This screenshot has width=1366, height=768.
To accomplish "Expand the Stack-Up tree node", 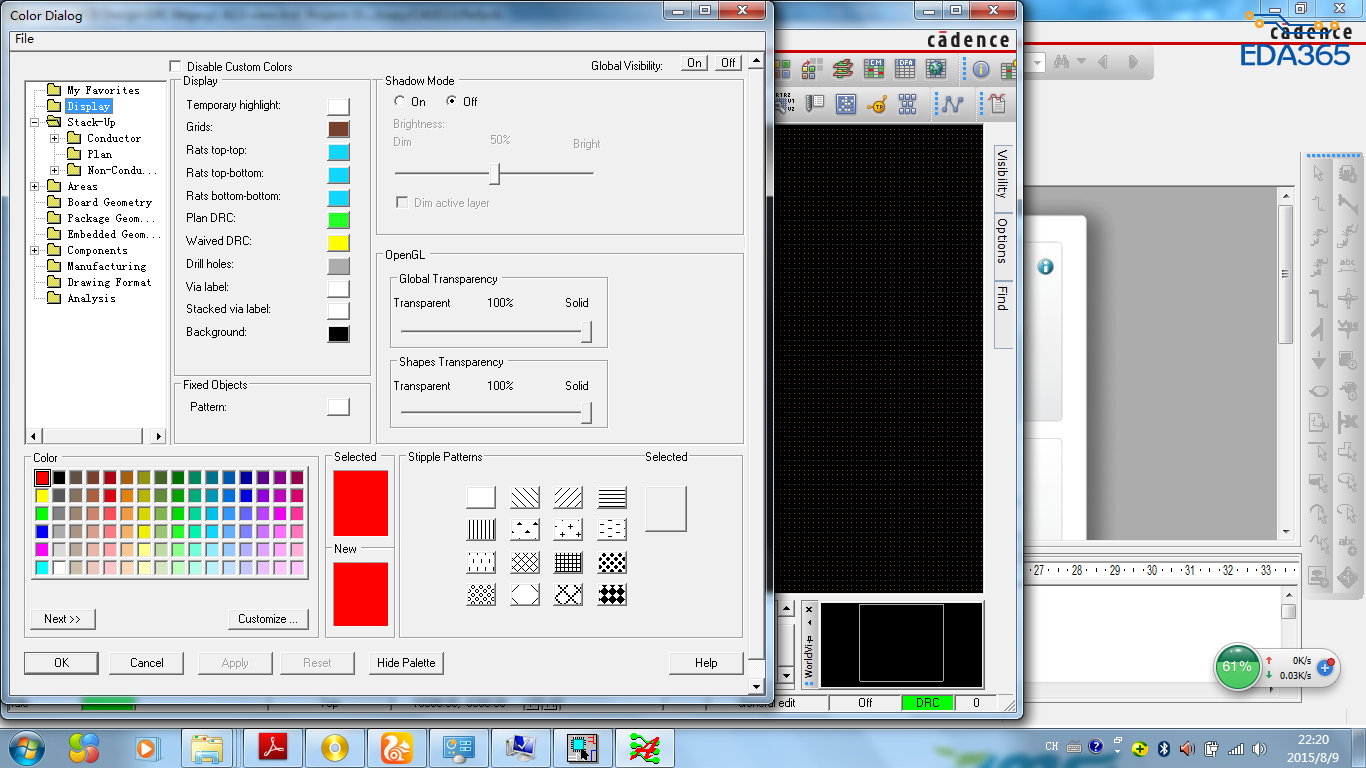I will tap(35, 122).
